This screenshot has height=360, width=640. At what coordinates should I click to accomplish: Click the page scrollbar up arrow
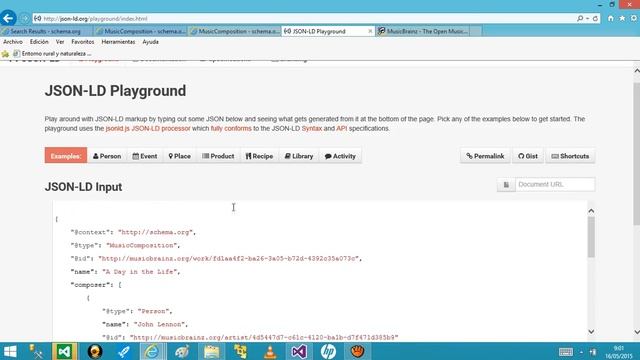[636, 71]
